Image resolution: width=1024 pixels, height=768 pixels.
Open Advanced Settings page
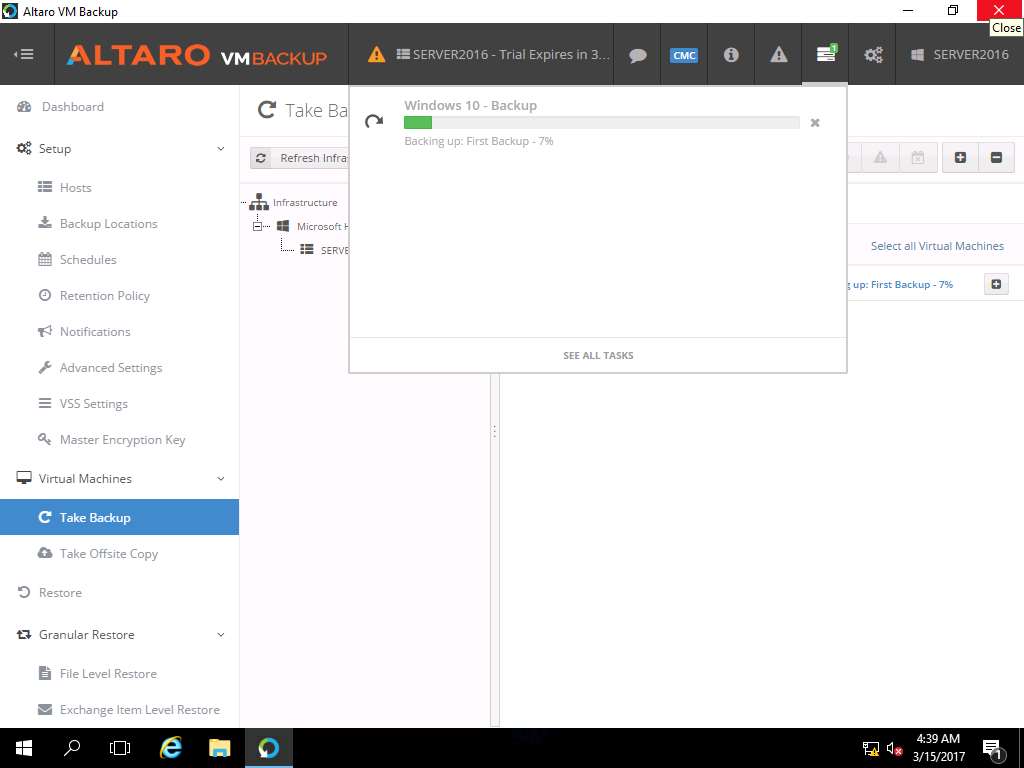(110, 368)
